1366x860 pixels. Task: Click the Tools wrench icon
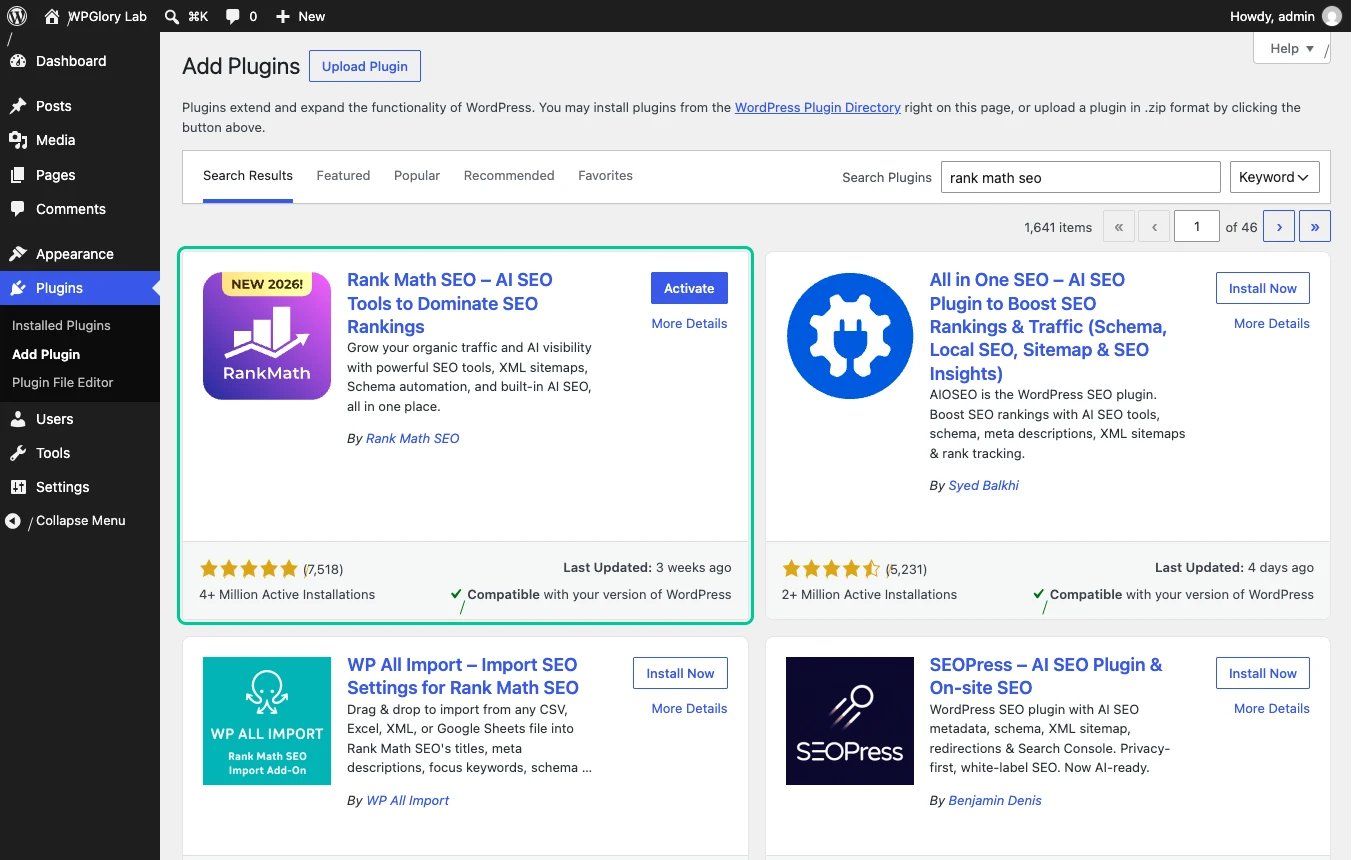pos(18,453)
